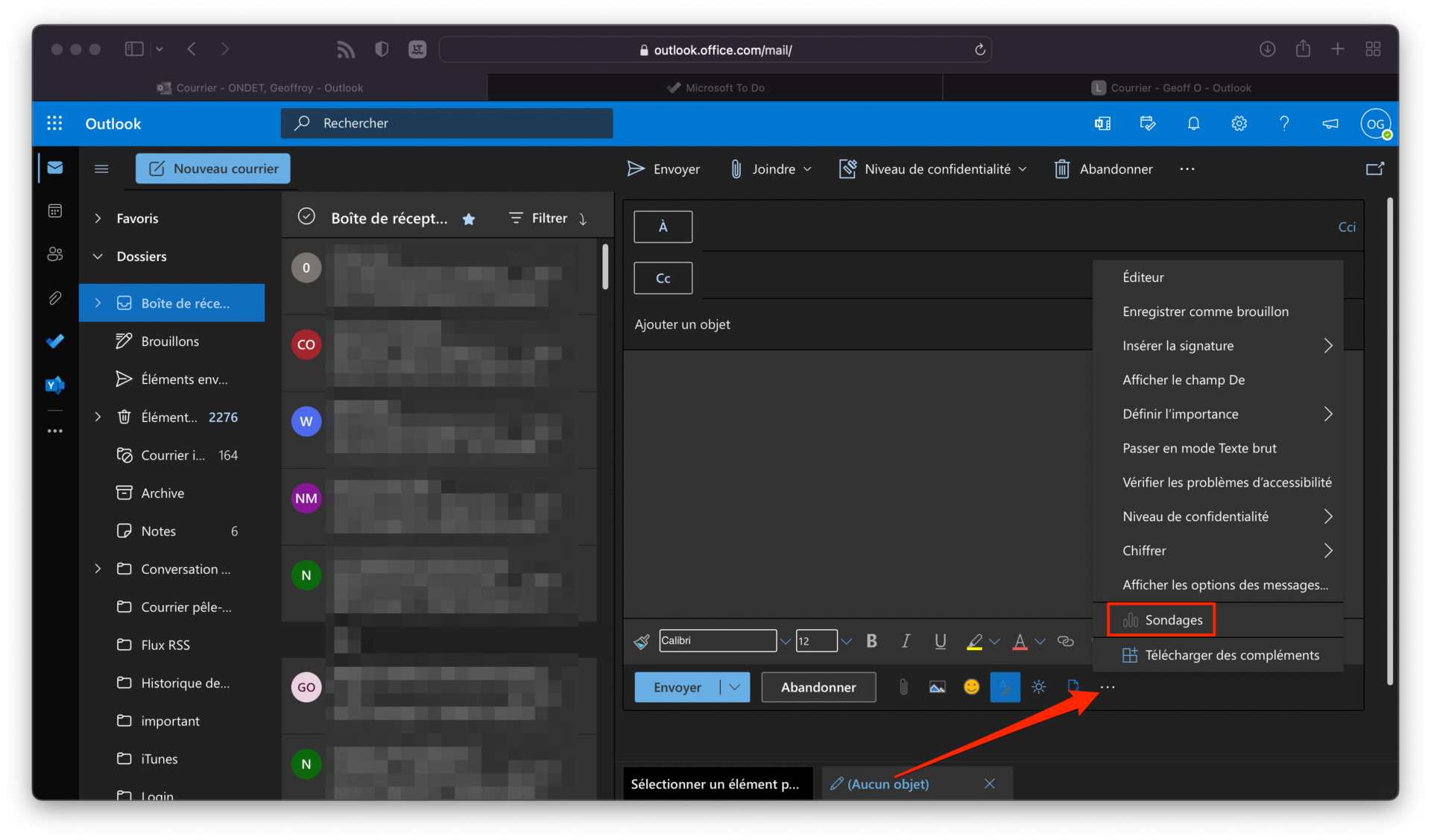Insert a hyperlink
Screen dimensions: 1431x840
click(x=1065, y=641)
